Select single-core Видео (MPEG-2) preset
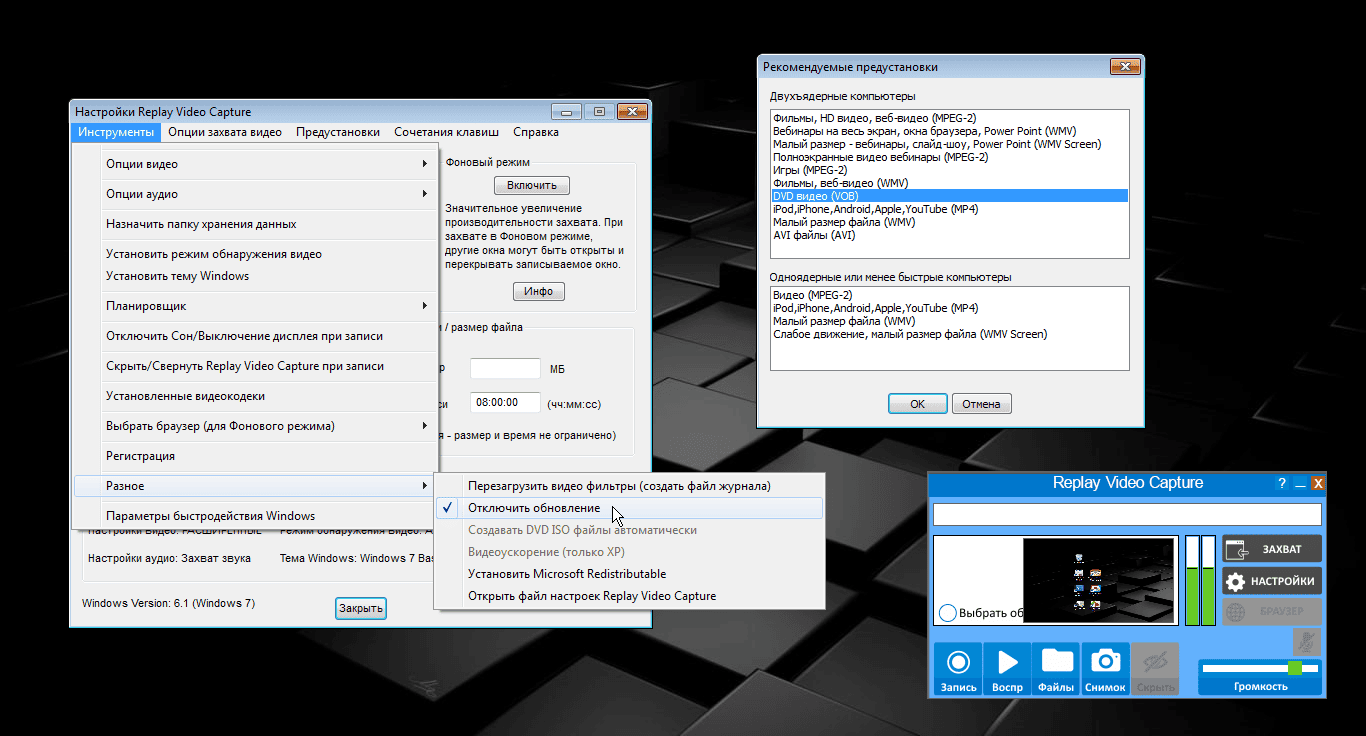This screenshot has width=1366, height=736. click(950, 295)
